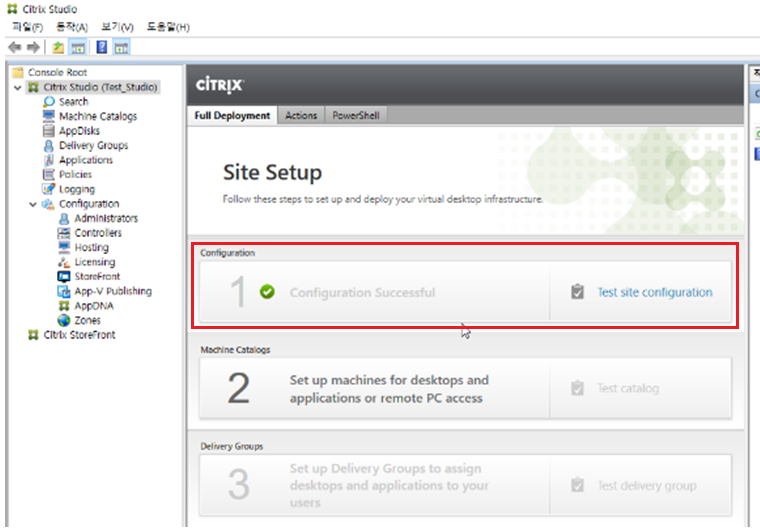Select AppDisks in the tree
Viewport: 760px width, 529px height.
(x=79, y=131)
